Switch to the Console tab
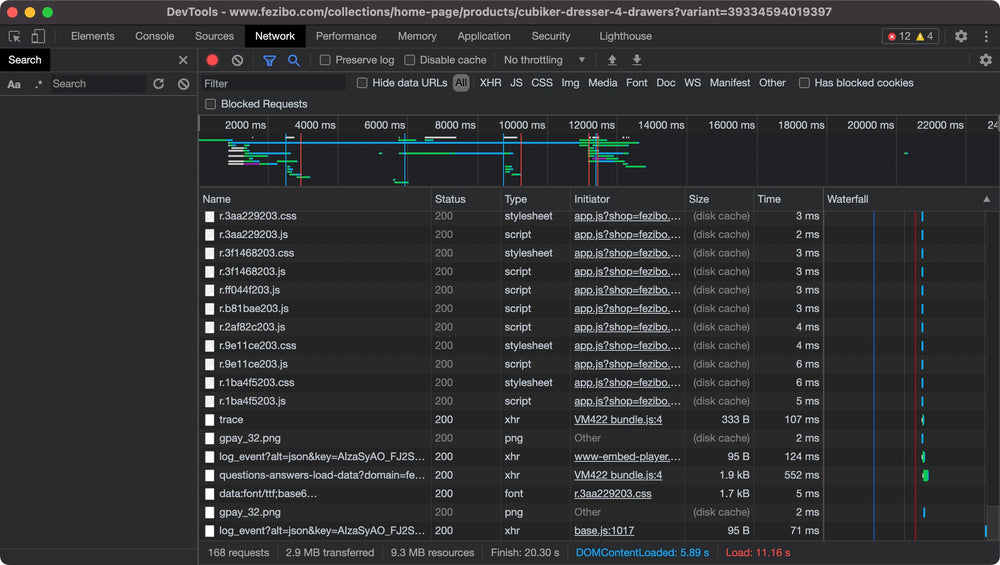The width and height of the screenshot is (1000, 565). click(155, 36)
